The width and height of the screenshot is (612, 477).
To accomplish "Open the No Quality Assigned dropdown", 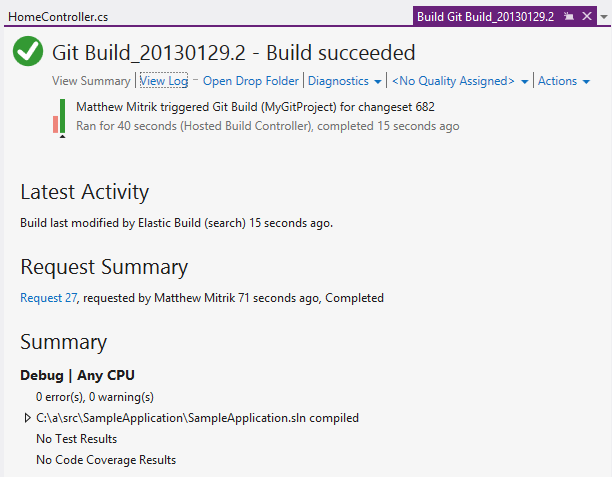I will pyautogui.click(x=459, y=81).
